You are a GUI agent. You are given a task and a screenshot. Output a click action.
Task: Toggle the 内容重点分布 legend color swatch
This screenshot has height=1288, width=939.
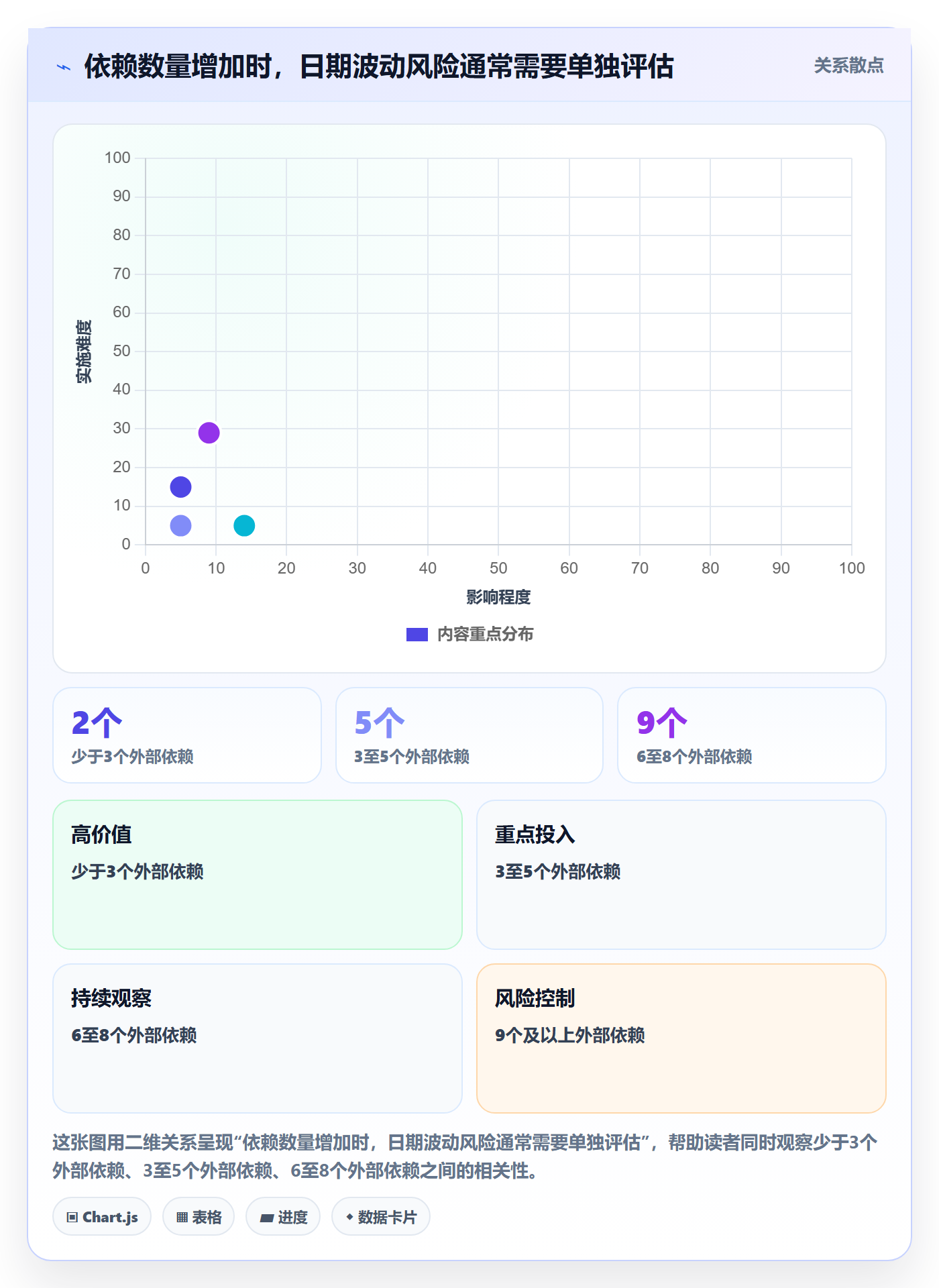417,635
